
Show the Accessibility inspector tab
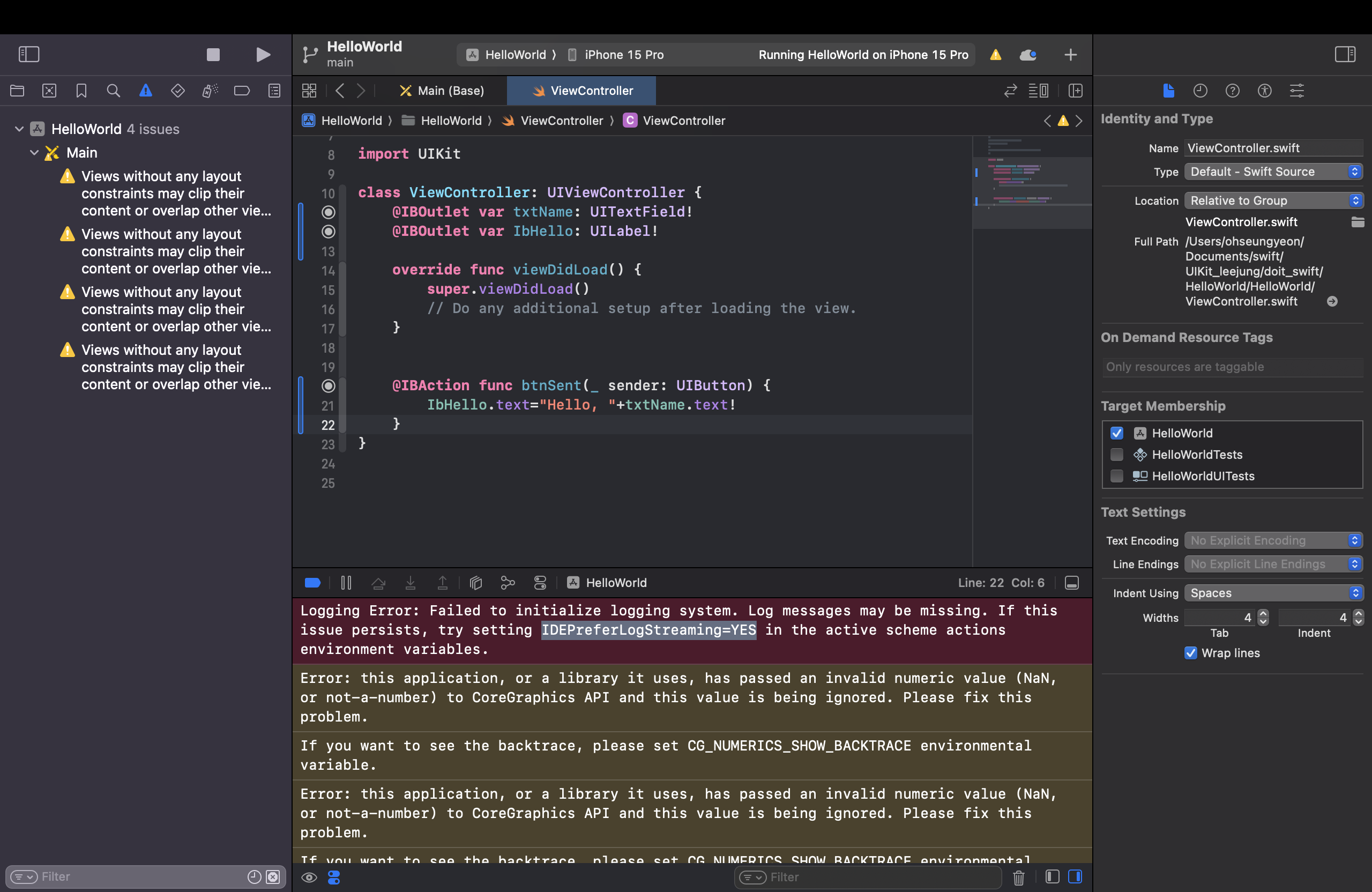tap(1265, 91)
